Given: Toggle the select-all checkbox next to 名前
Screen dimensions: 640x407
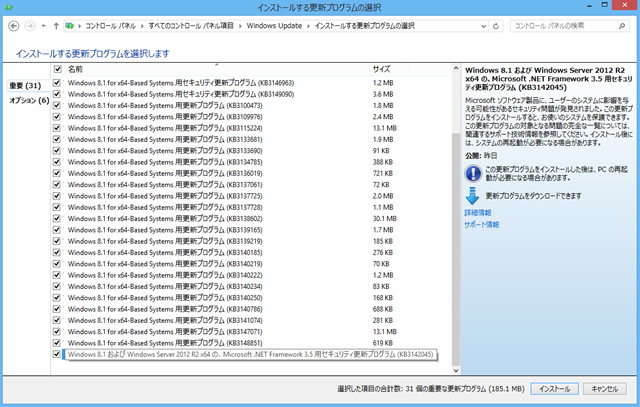Looking at the screenshot, I should click(x=58, y=69).
